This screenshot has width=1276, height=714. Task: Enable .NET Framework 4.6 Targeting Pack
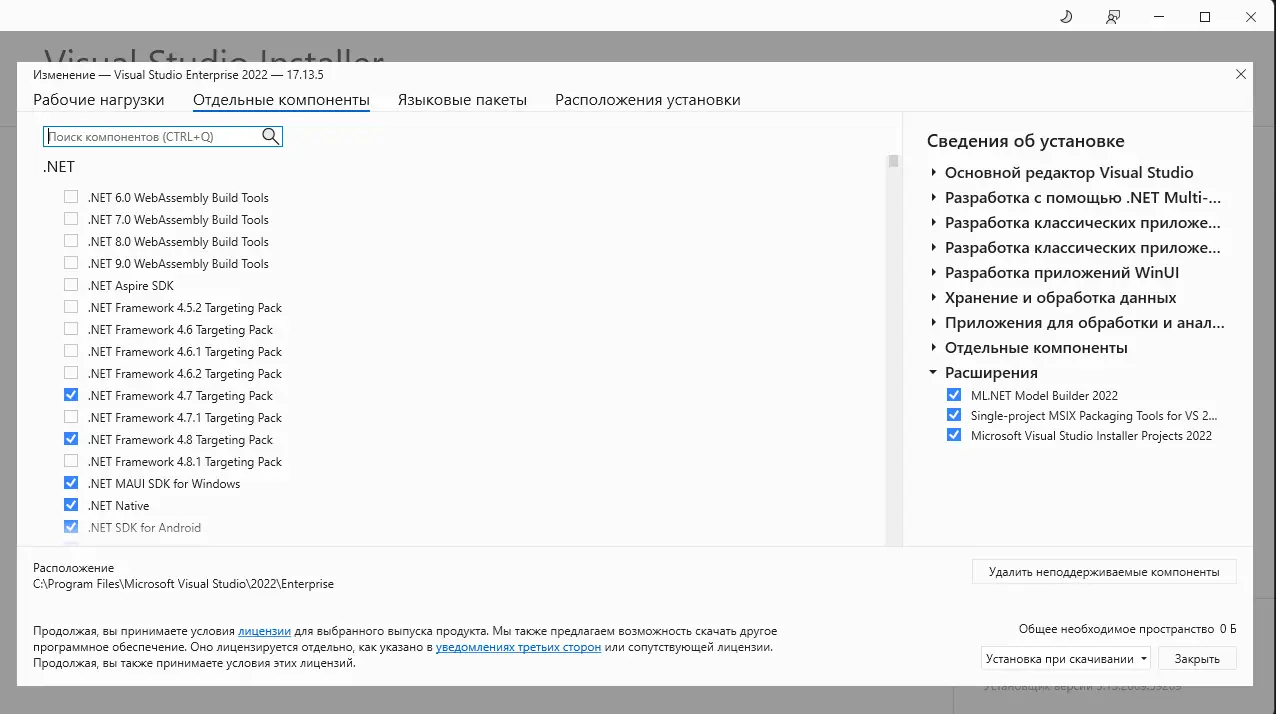coord(71,329)
